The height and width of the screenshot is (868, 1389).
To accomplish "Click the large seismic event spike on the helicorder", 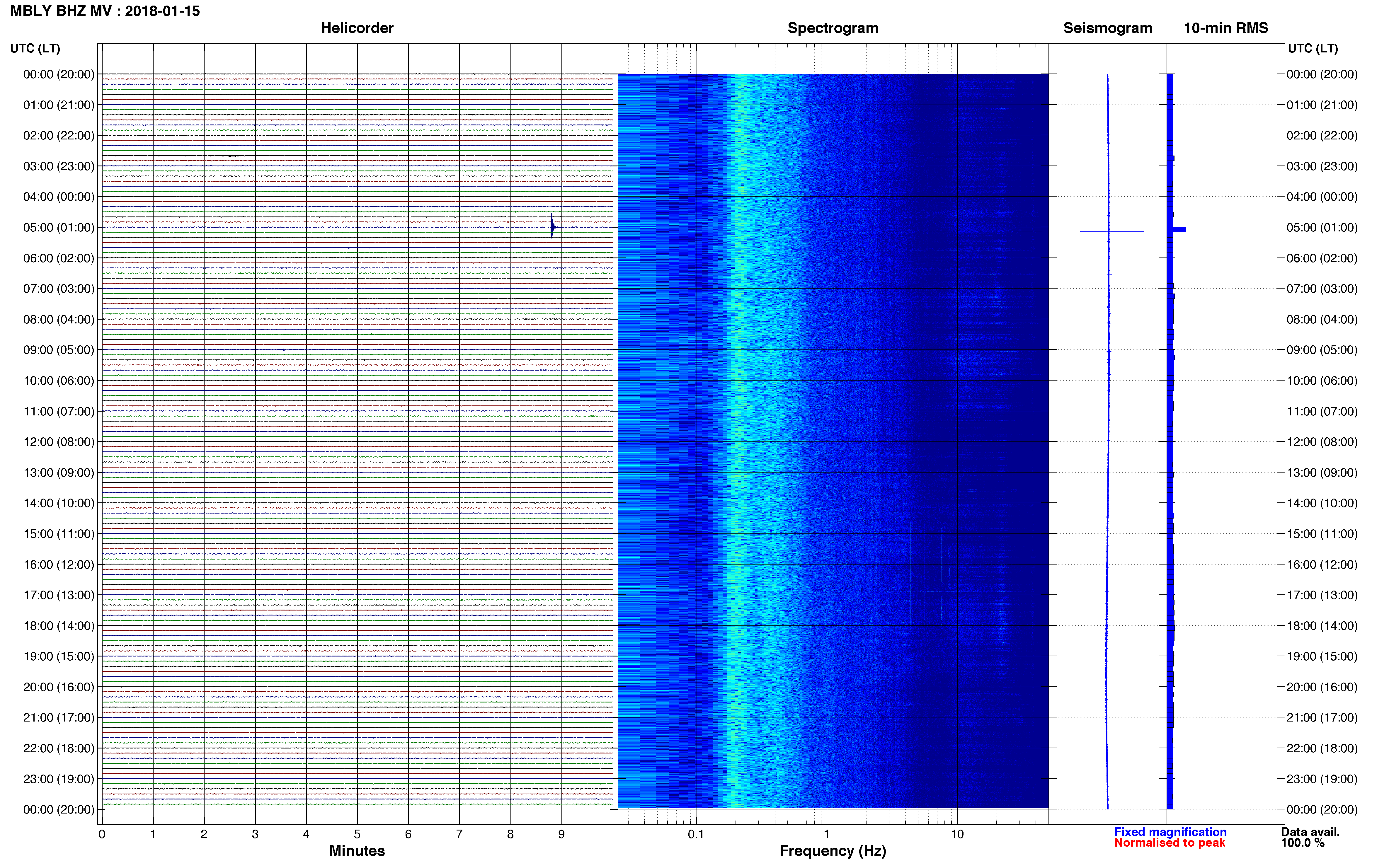I will click(x=552, y=226).
